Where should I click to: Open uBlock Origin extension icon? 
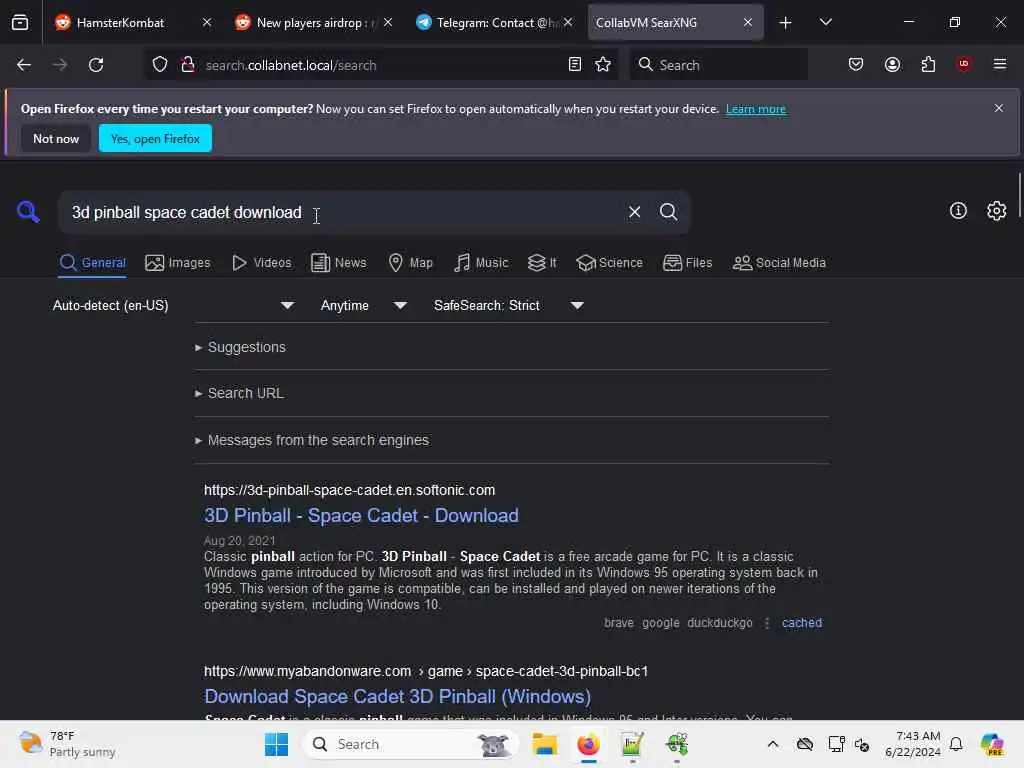(963, 64)
